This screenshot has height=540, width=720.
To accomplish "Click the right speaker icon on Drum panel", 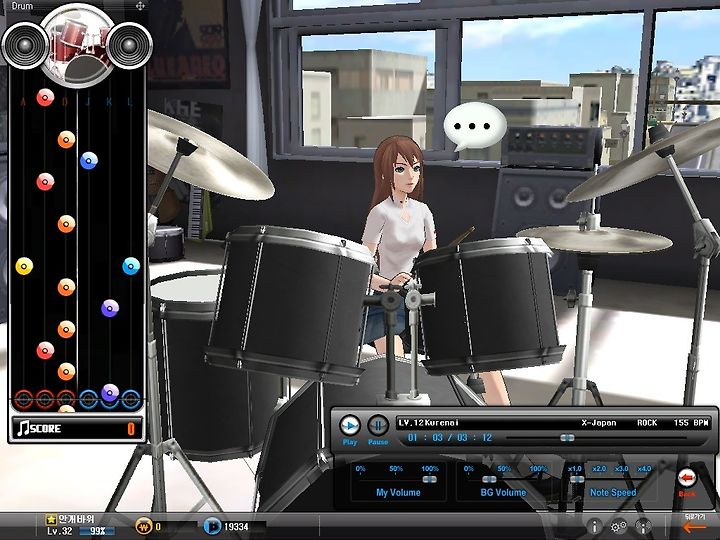I will pos(129,45).
